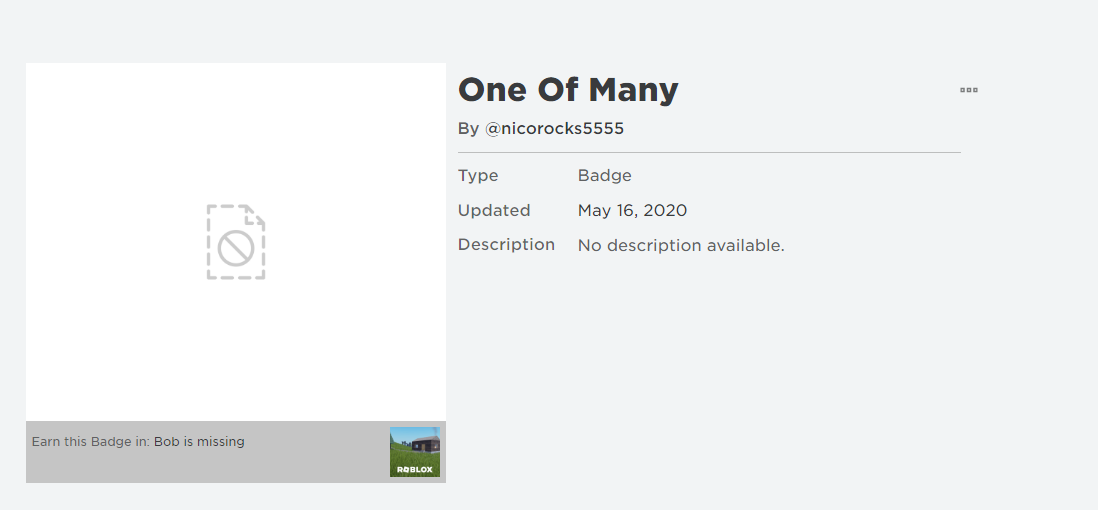Select the Badge type value
The width and height of the screenshot is (1098, 510).
coord(605,176)
